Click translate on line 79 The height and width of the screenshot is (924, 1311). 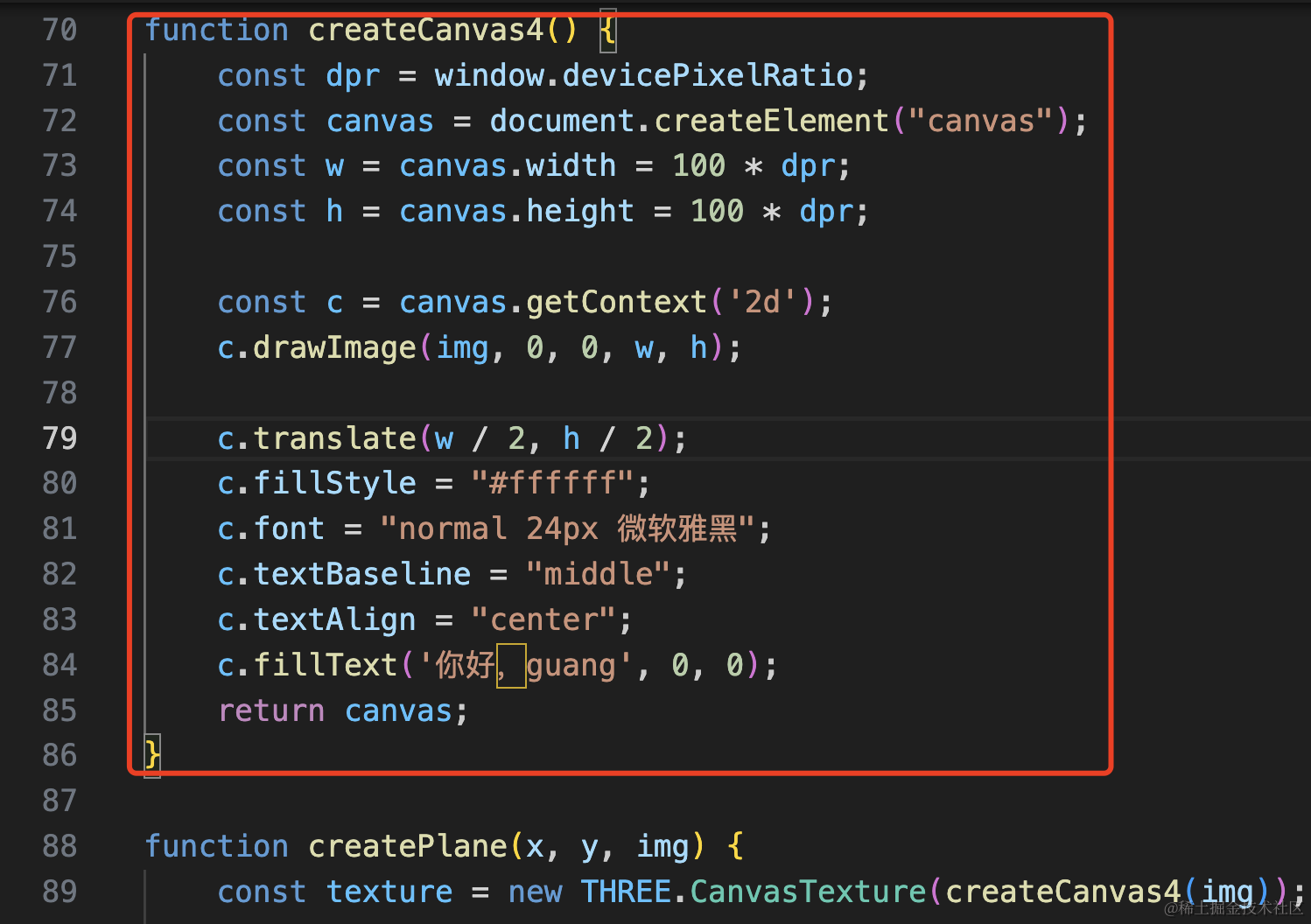[x=334, y=437]
